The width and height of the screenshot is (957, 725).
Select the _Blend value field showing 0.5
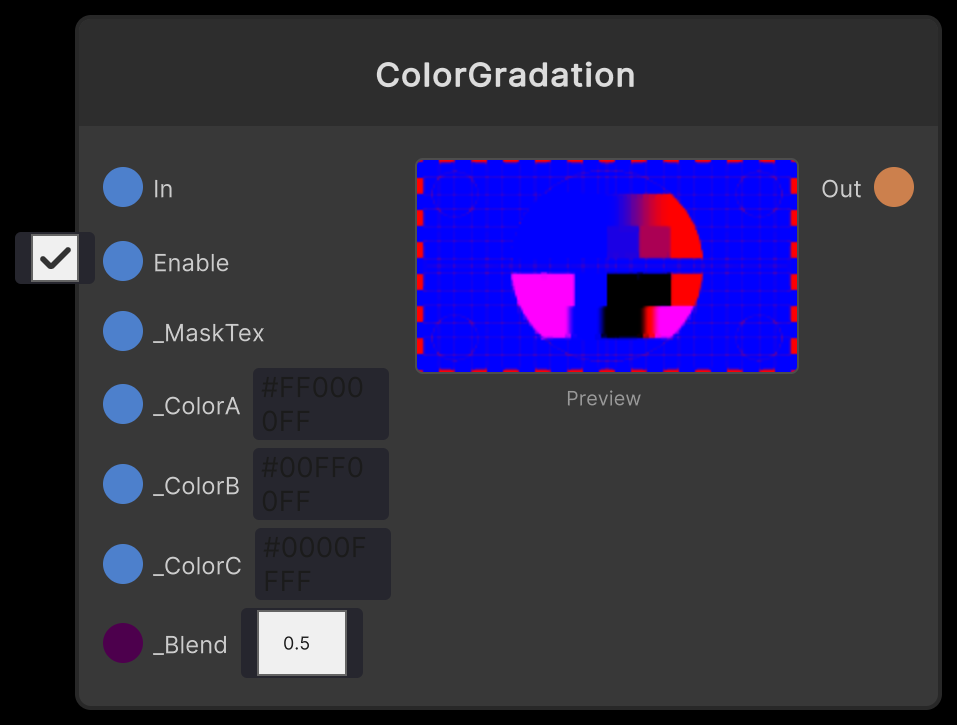[301, 642]
